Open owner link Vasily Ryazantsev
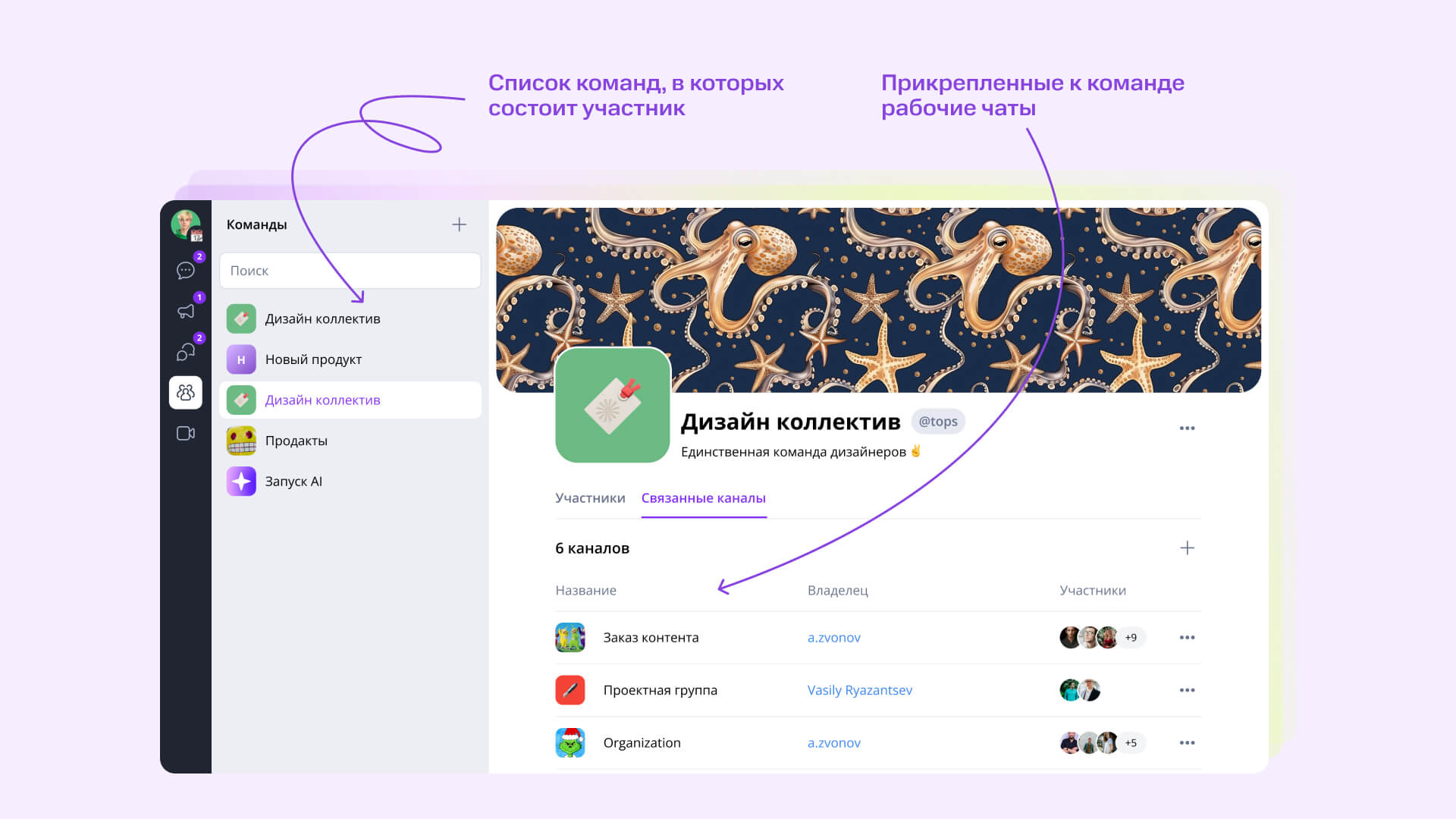The width and height of the screenshot is (1456, 819). point(860,690)
